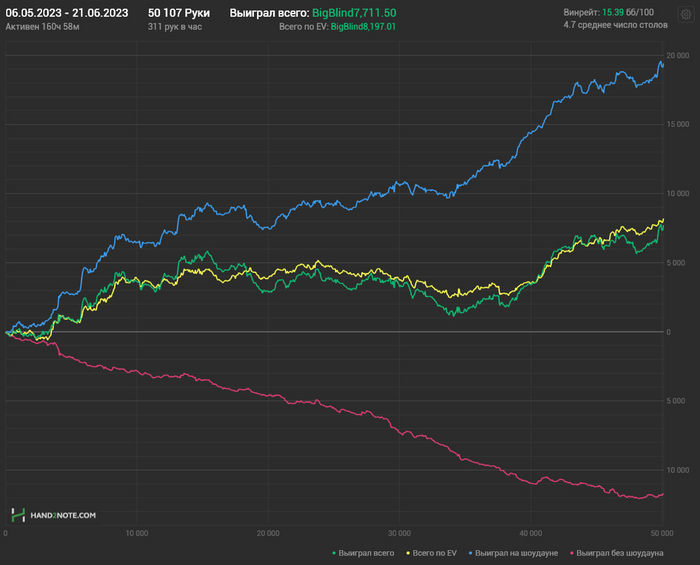The image size is (700, 565).
Task: Click the pink legend dot for non-showdown winnings
Action: tap(572, 553)
